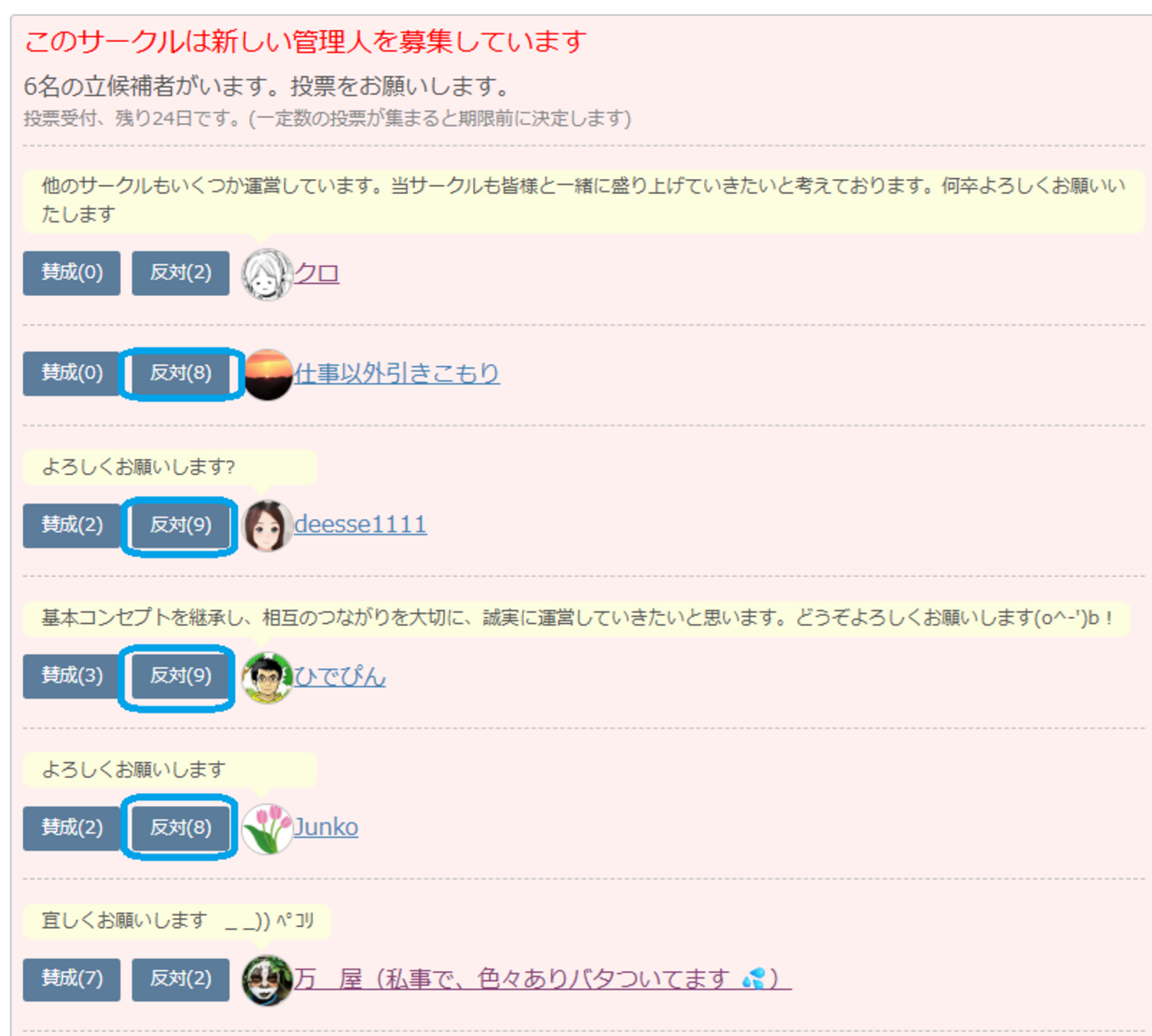Open the ひでぴん profile link
The width and height of the screenshot is (1152, 1036).
tap(340, 676)
